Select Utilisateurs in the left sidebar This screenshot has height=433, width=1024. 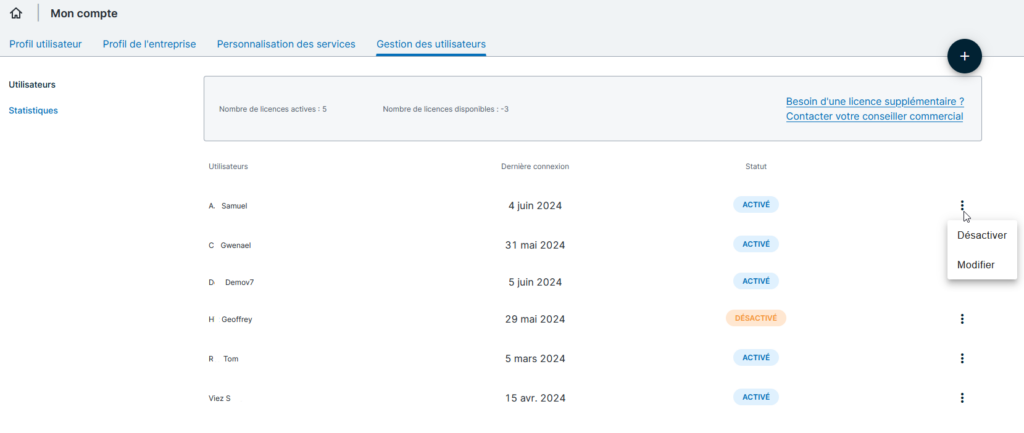(32, 84)
